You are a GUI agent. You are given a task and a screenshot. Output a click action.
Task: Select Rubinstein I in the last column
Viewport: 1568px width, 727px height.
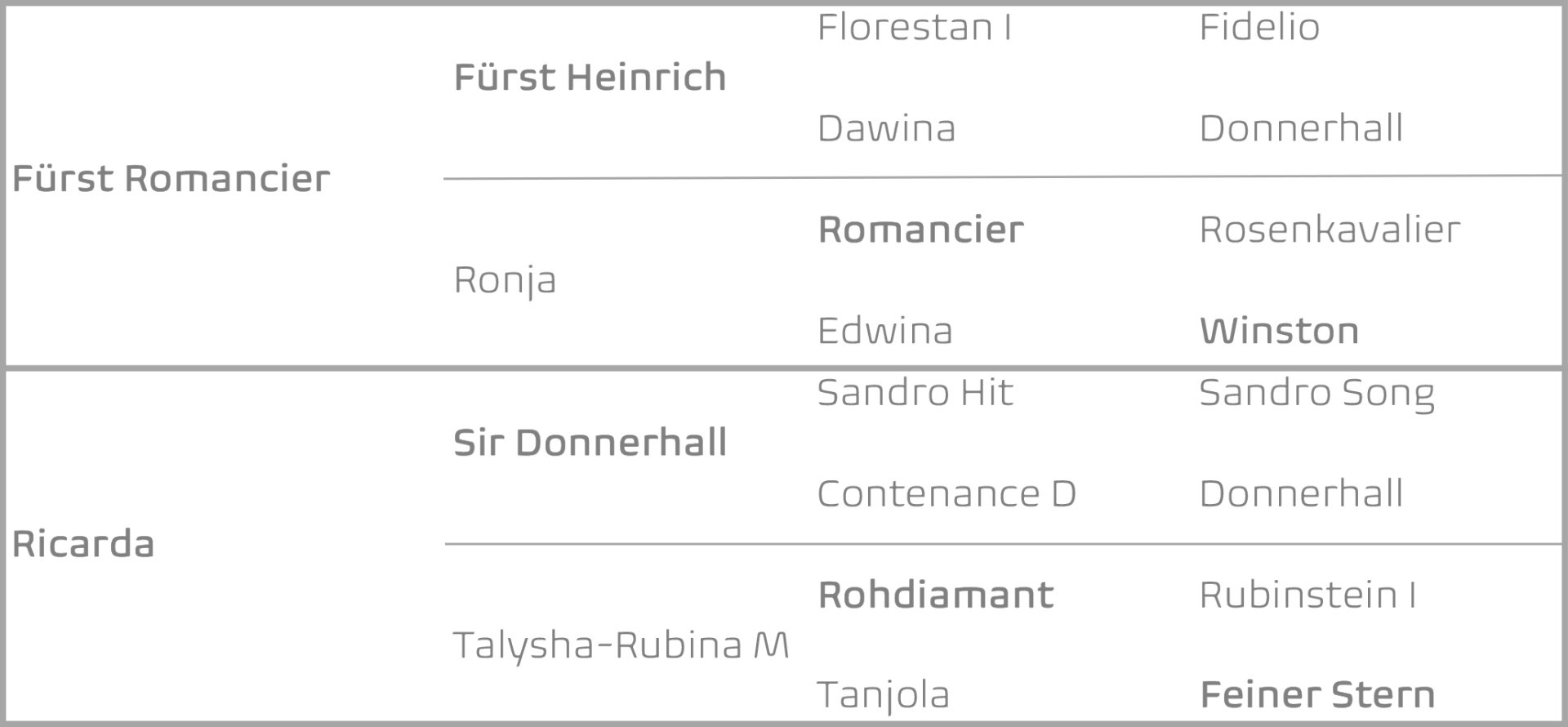coord(1307,595)
